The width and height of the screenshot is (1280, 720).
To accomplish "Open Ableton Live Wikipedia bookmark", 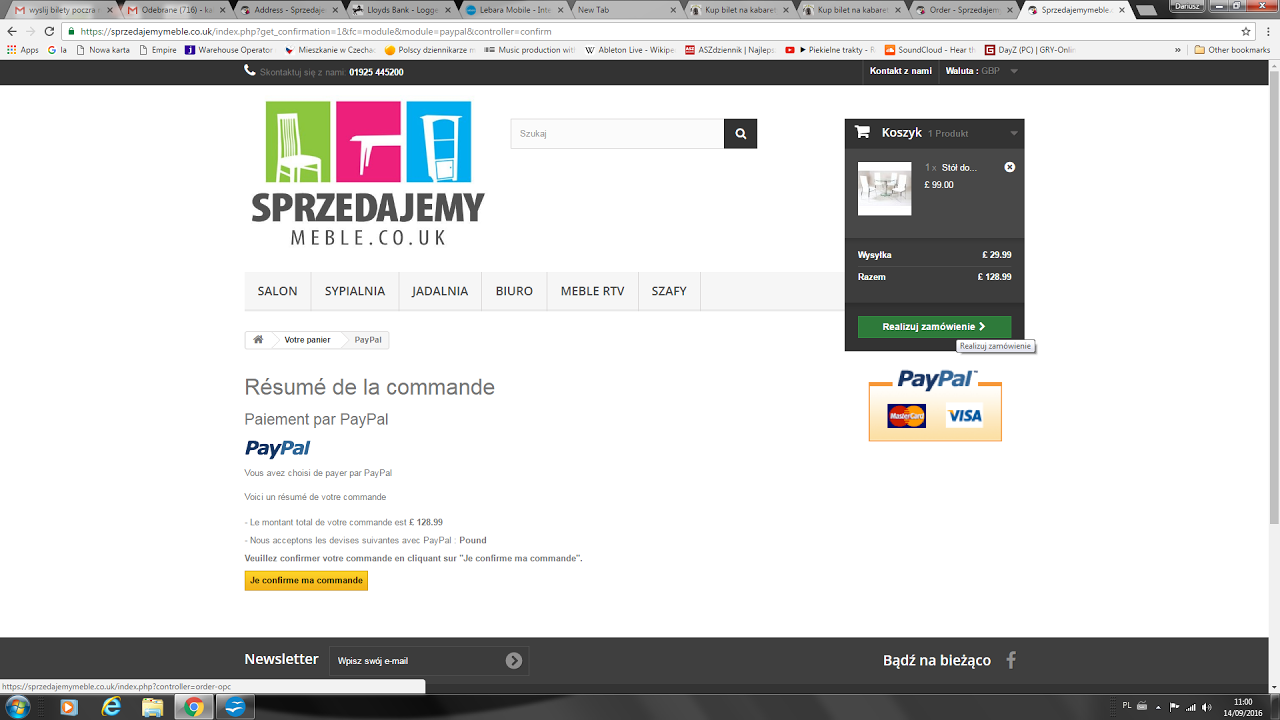I will coord(630,50).
